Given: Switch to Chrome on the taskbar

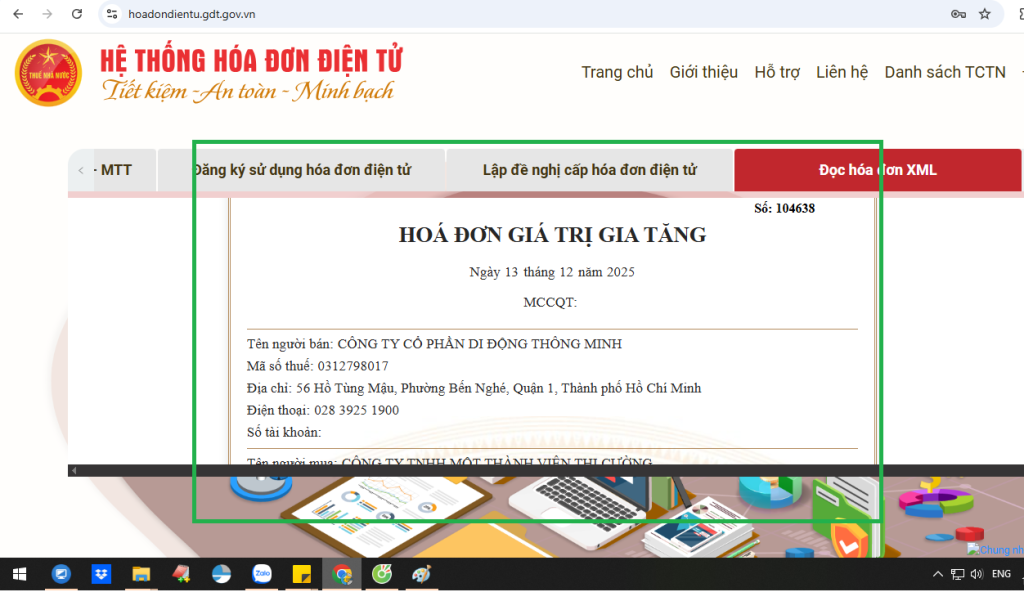Looking at the screenshot, I should click(x=342, y=574).
